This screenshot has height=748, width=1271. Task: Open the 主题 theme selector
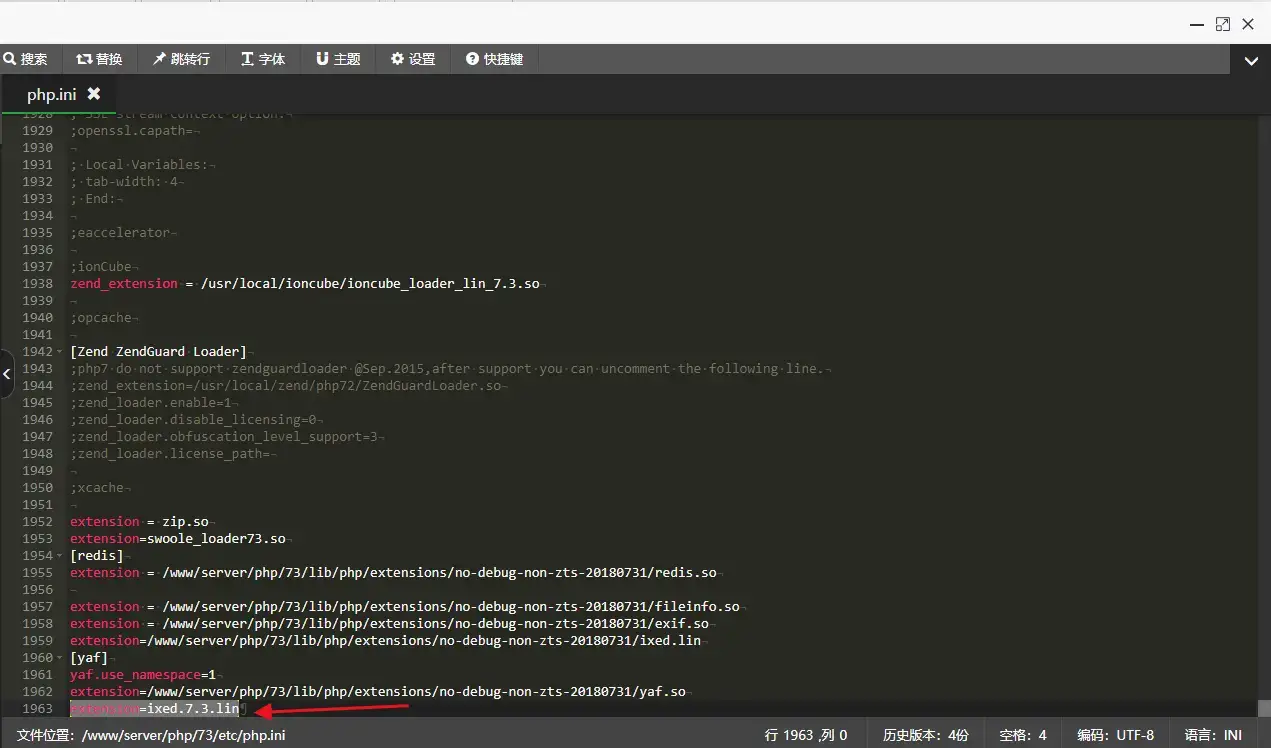click(338, 59)
